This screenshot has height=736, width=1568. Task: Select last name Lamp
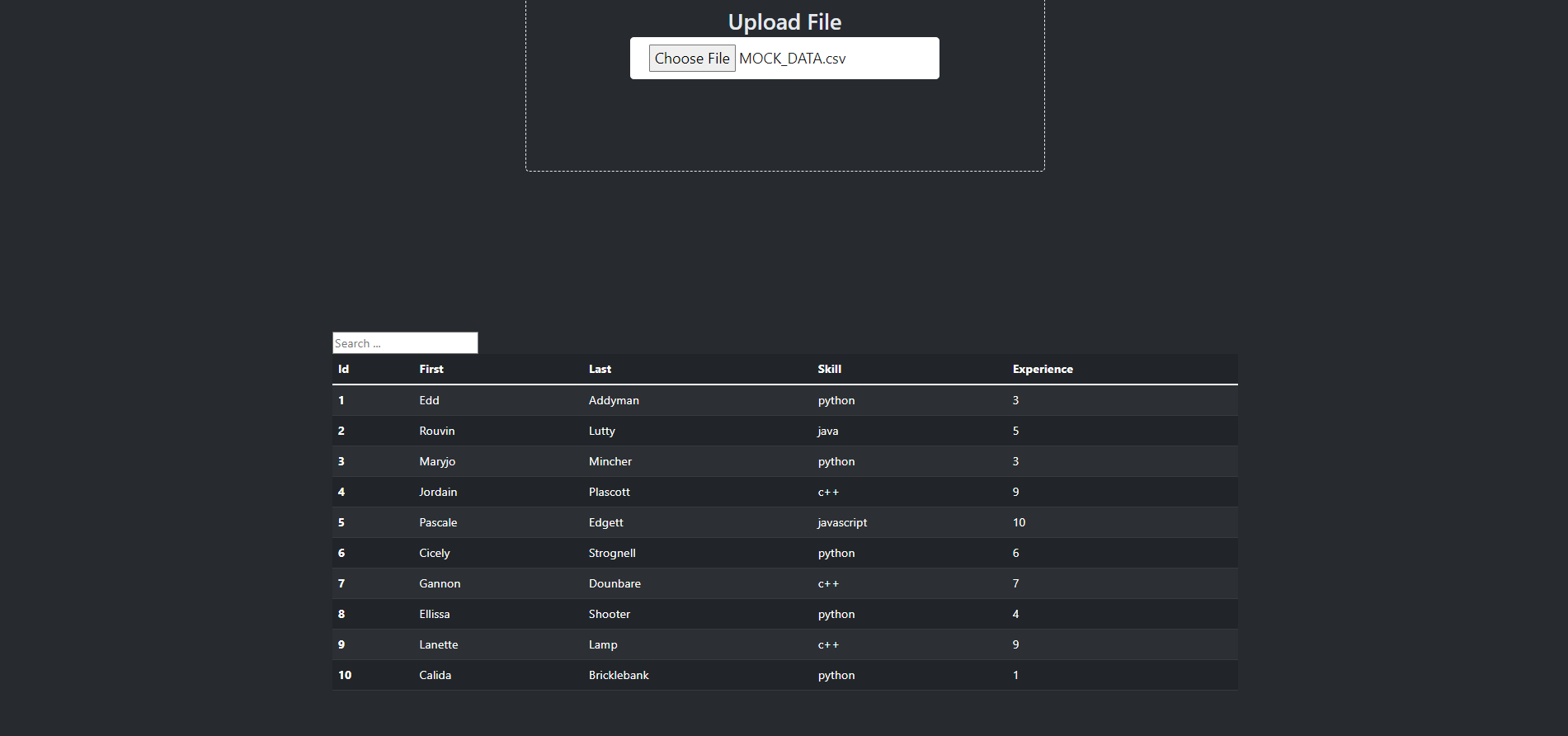tap(603, 644)
